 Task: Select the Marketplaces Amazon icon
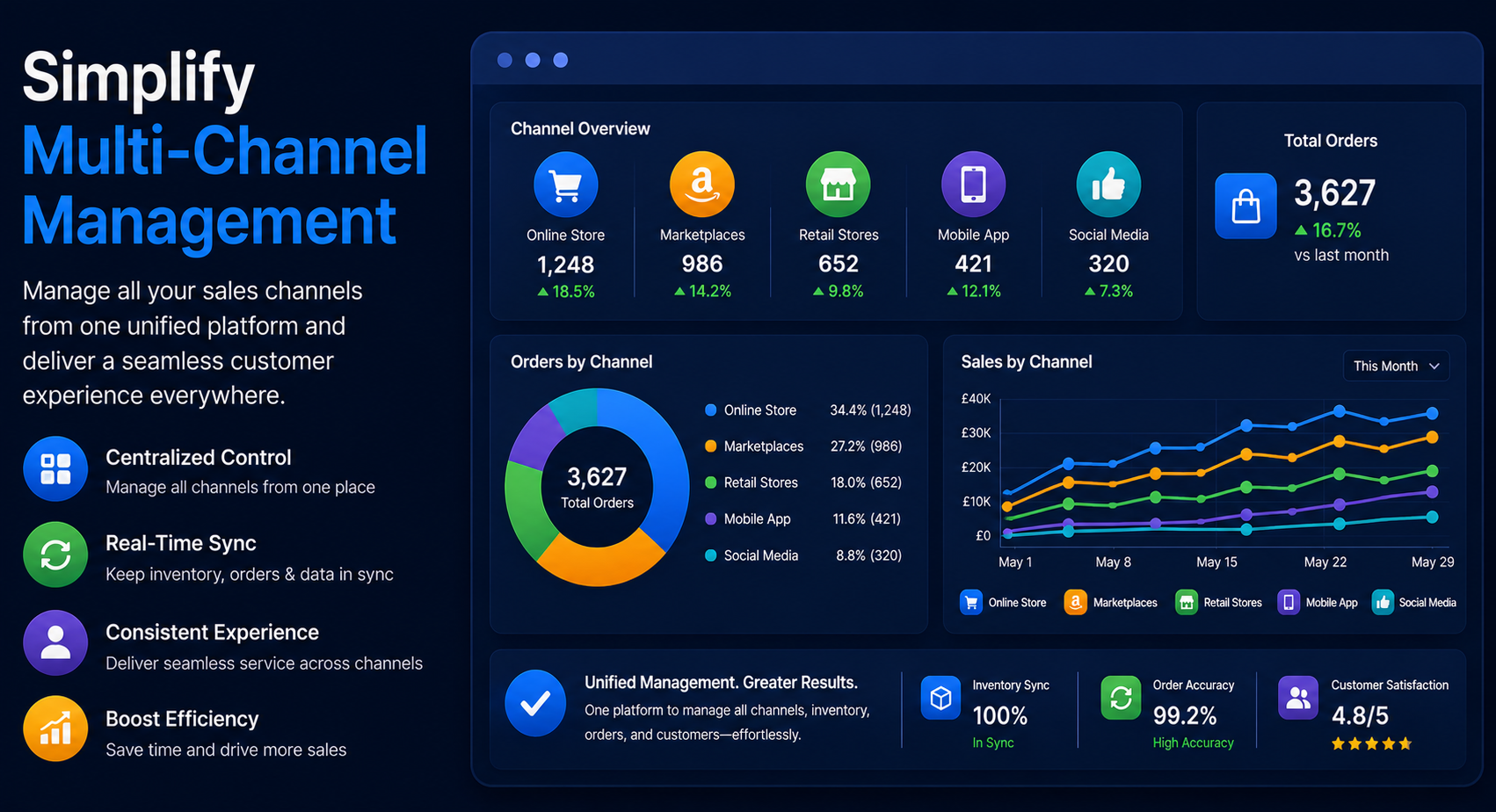click(x=701, y=185)
